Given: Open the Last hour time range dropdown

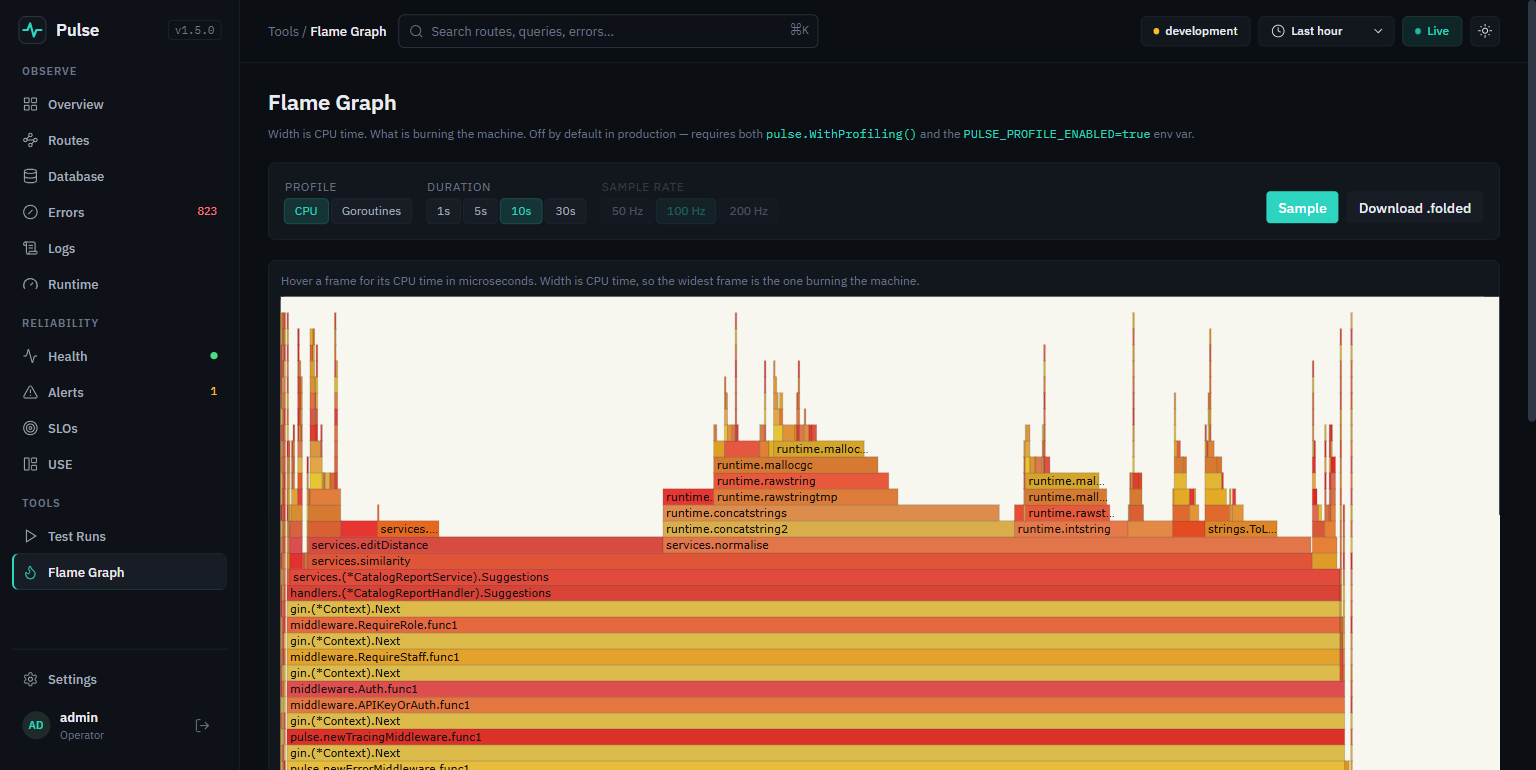Looking at the screenshot, I should click(x=1326, y=31).
